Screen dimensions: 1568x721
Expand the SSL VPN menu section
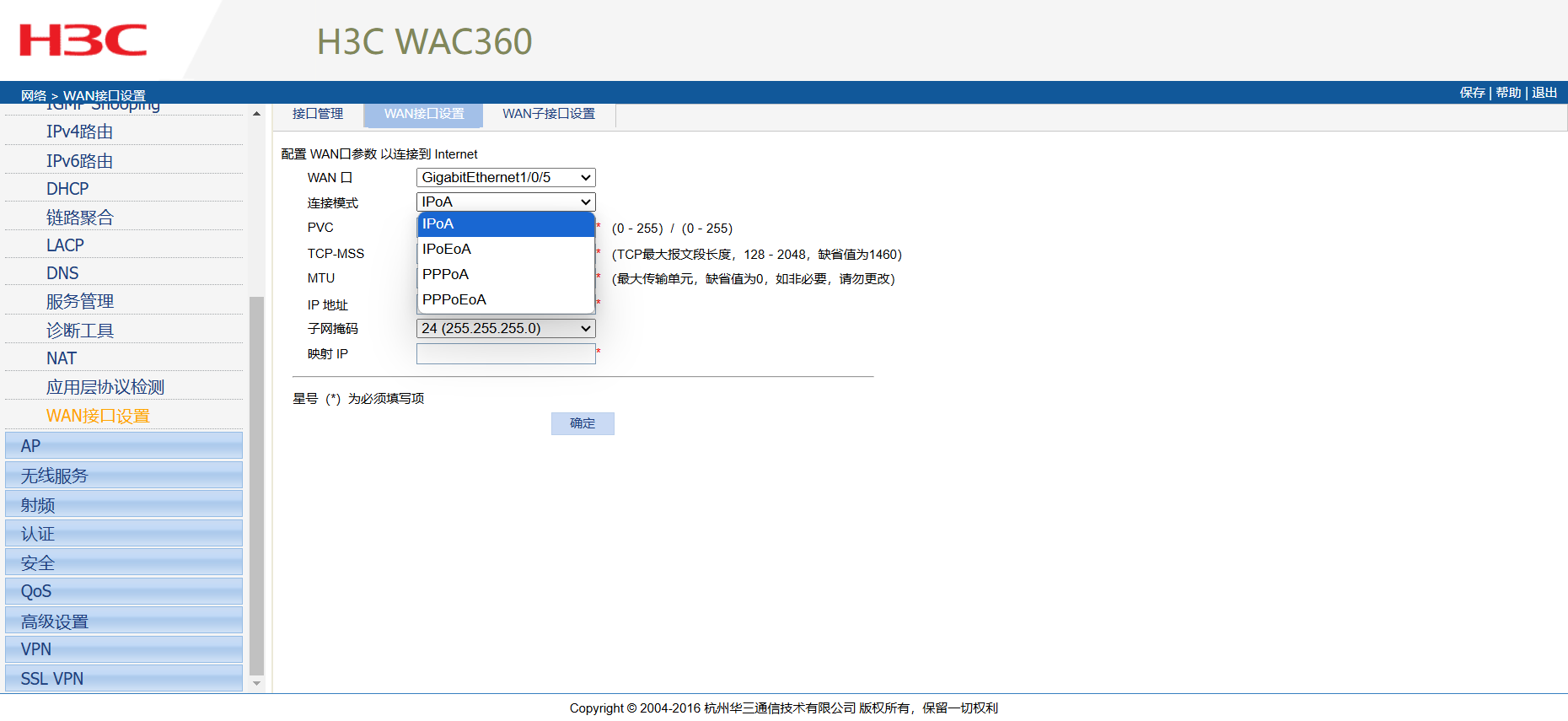[124, 678]
